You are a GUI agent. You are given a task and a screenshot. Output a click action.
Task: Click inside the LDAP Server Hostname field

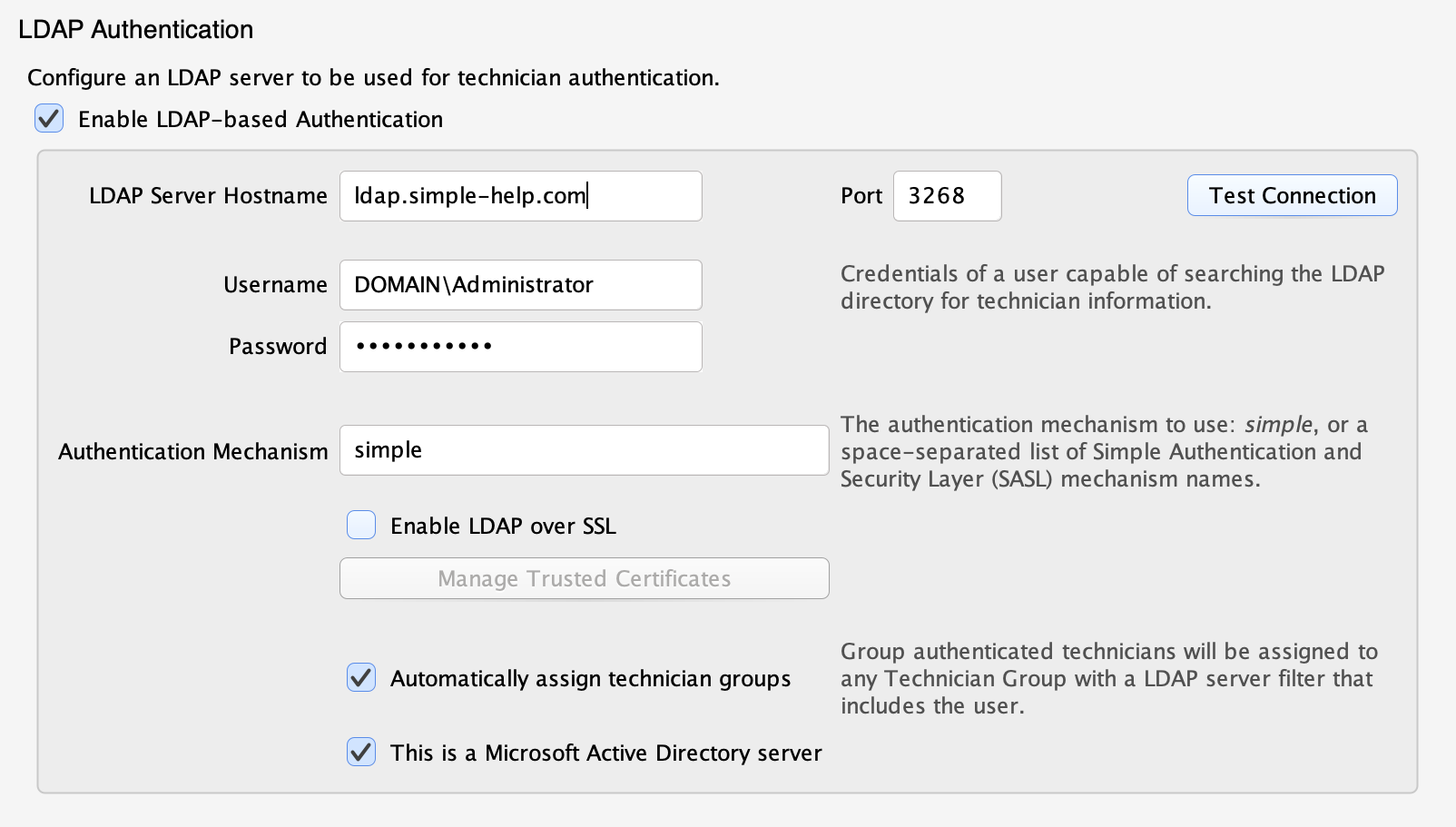520,195
